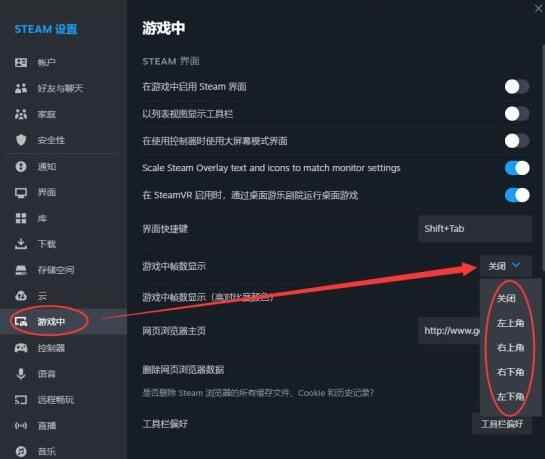
Task: Click the 音乐 music icon
Action: pyautogui.click(x=21, y=451)
